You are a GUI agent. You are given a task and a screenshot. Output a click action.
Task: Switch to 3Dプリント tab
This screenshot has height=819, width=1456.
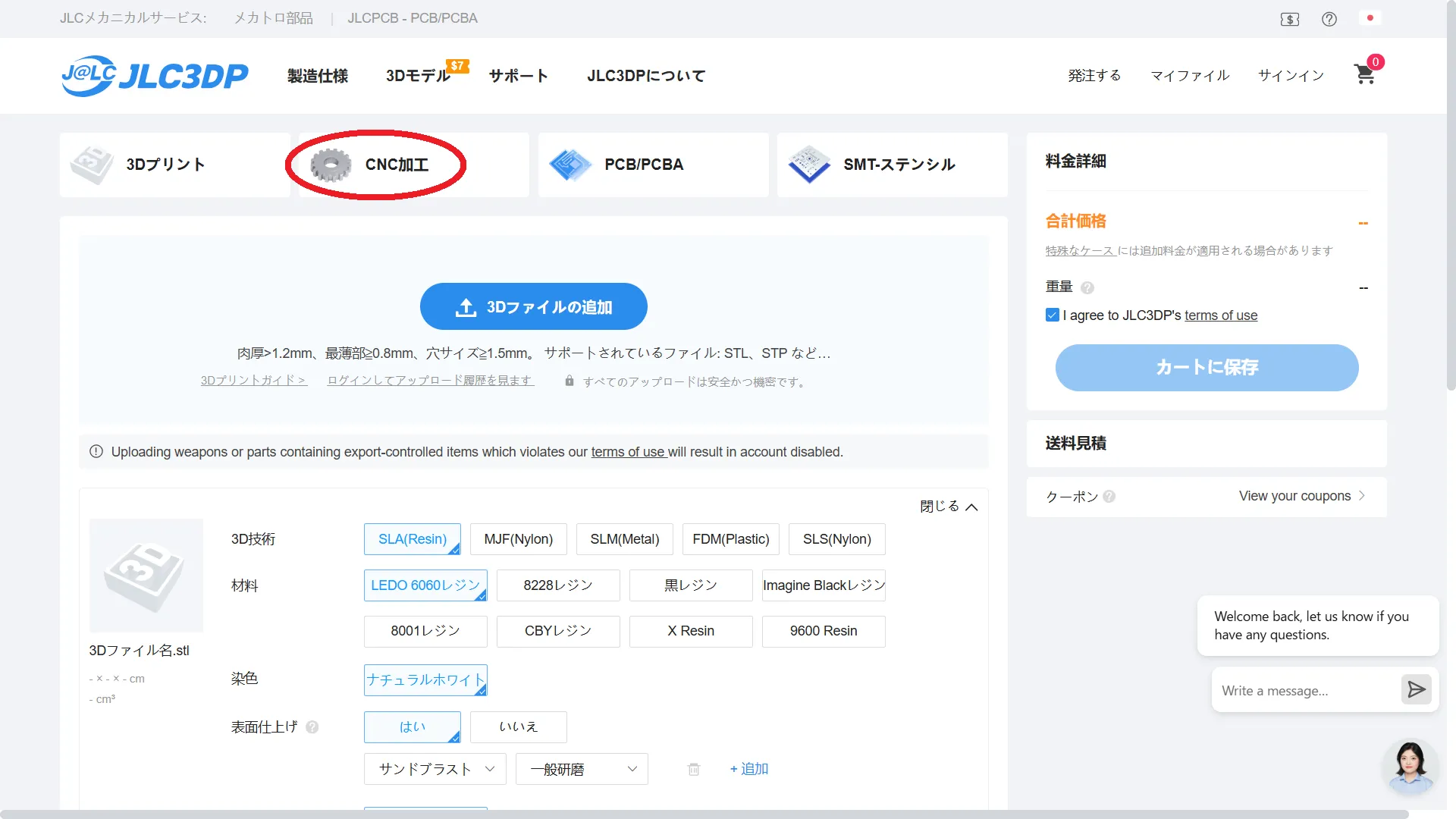click(x=175, y=165)
